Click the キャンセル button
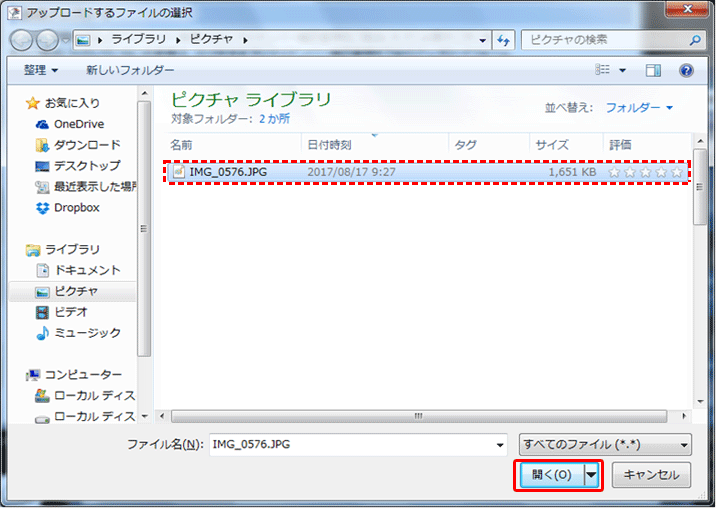Screen dimensions: 717x508 pyautogui.click(x=651, y=475)
